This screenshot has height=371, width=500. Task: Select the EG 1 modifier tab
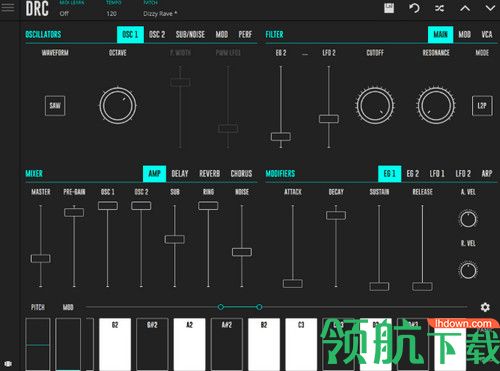click(x=390, y=174)
